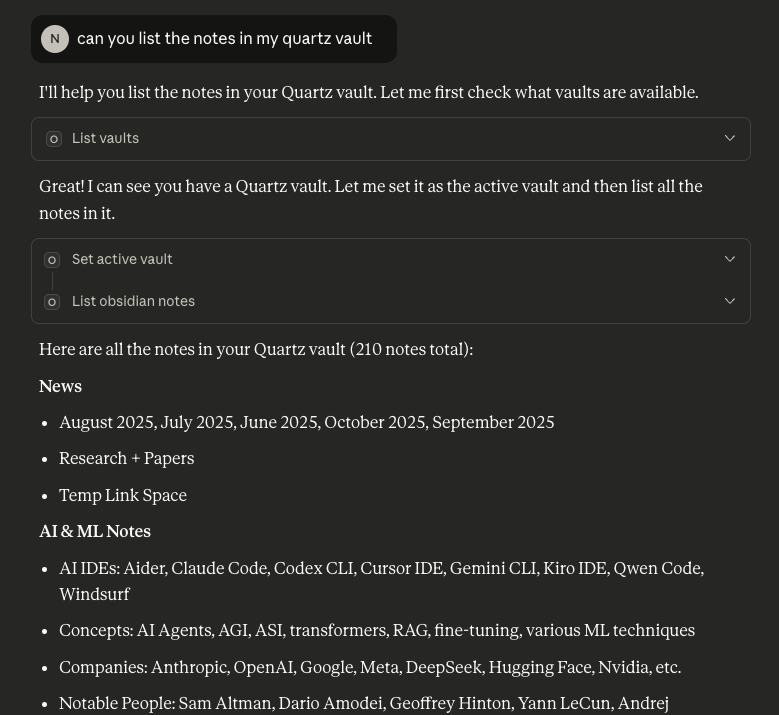Click the News section heading
This screenshot has width=779, height=715.
[x=60, y=386]
